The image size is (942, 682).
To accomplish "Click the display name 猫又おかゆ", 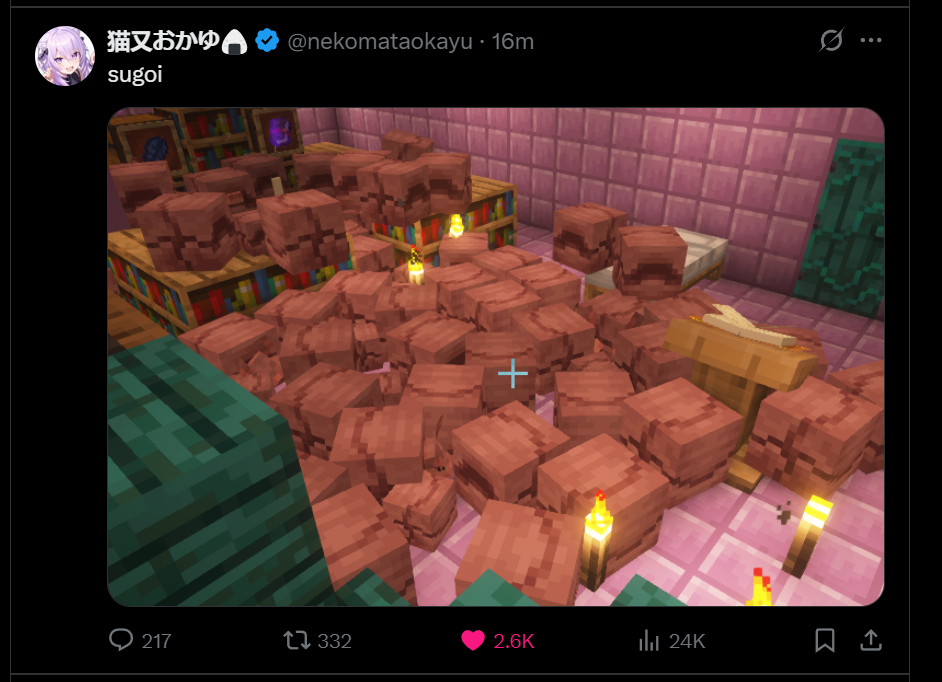I will point(163,41).
